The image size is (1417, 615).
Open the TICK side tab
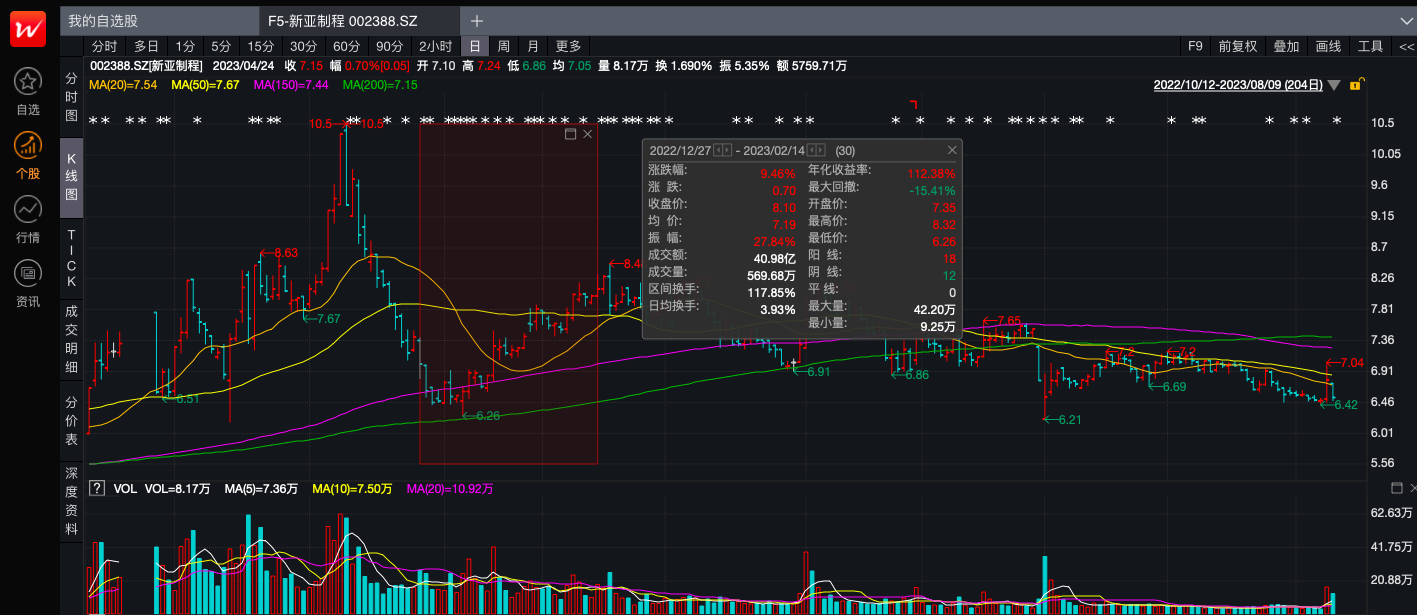click(x=71, y=259)
